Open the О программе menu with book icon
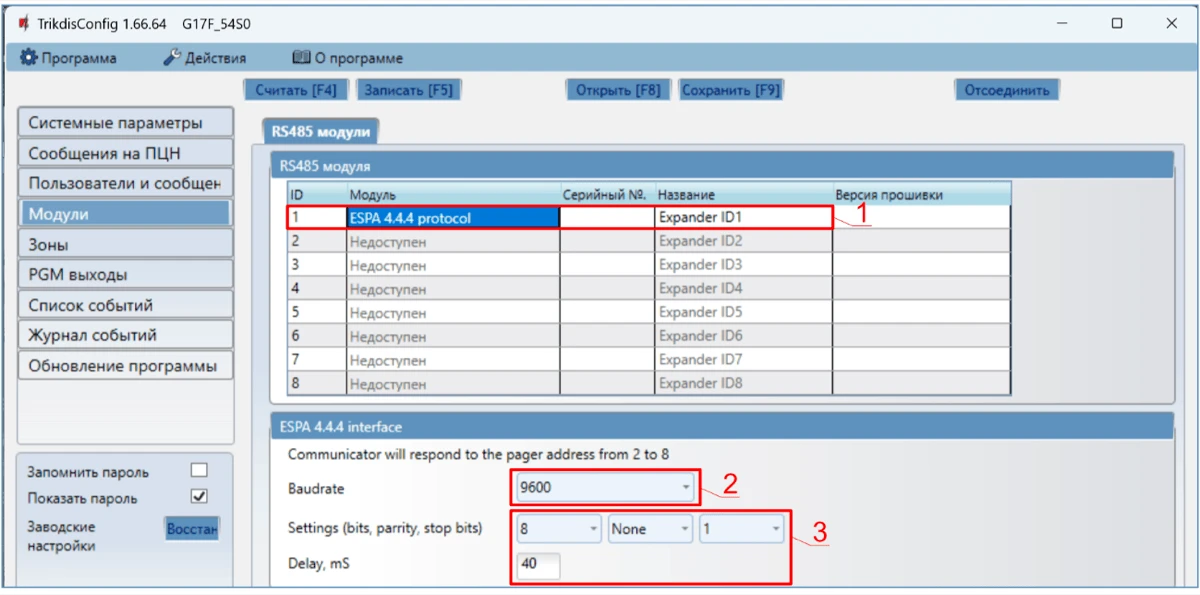 [347, 58]
